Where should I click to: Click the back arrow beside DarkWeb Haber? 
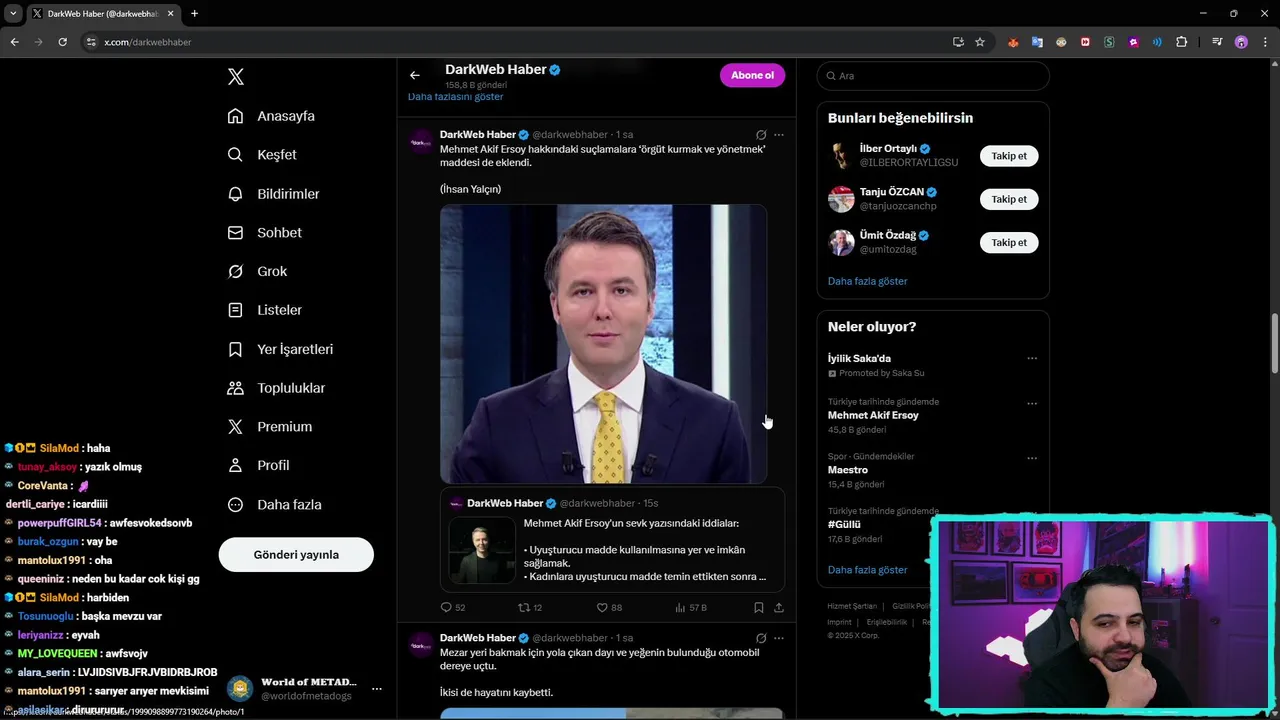(415, 75)
